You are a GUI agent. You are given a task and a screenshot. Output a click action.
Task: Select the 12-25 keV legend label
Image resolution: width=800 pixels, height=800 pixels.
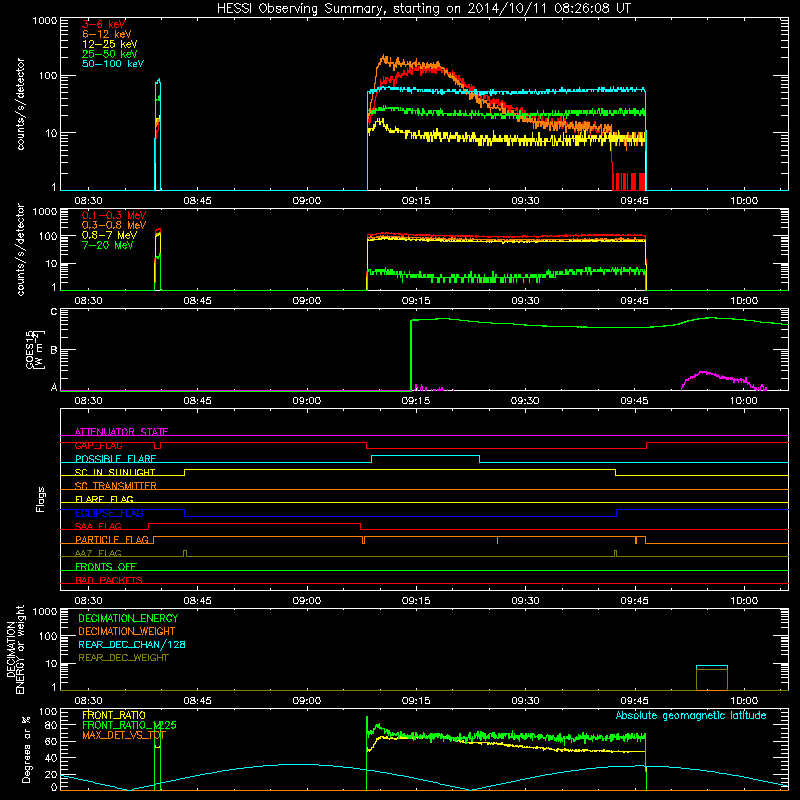(x=110, y=44)
